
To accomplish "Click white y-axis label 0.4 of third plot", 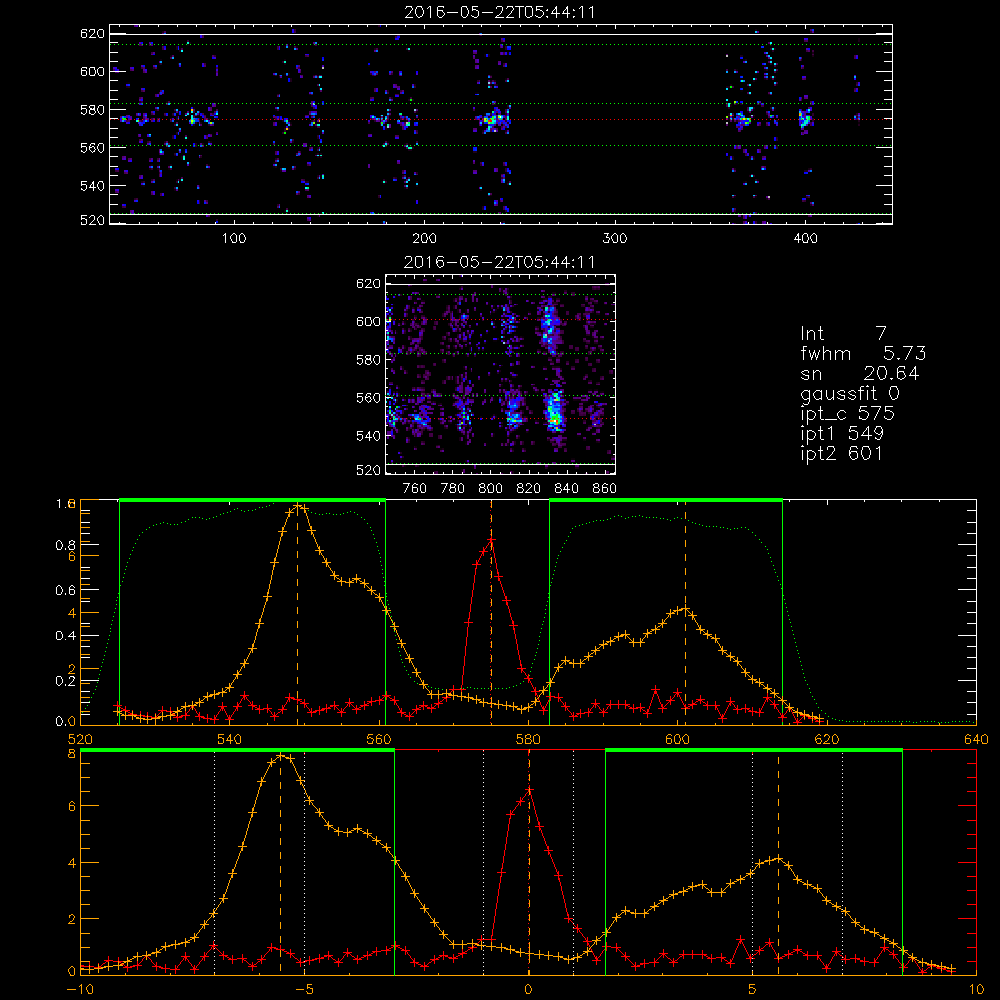I will [x=64, y=636].
